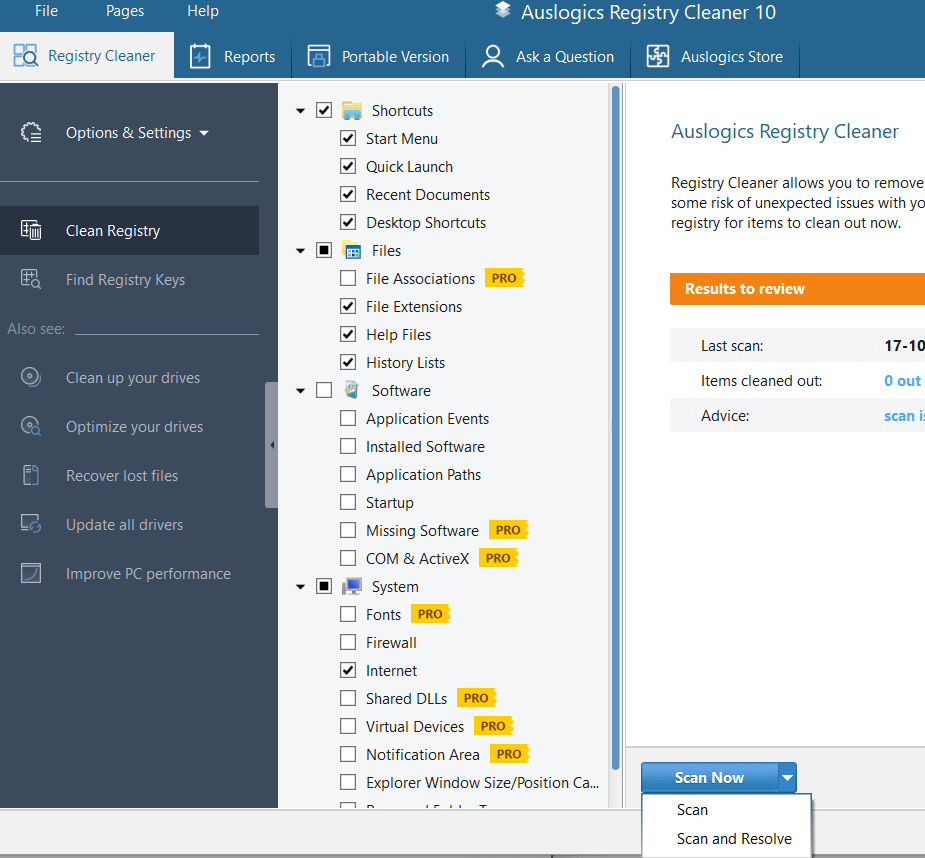Click the Clean Registry icon
Viewport: 925px width, 858px height.
(31, 230)
